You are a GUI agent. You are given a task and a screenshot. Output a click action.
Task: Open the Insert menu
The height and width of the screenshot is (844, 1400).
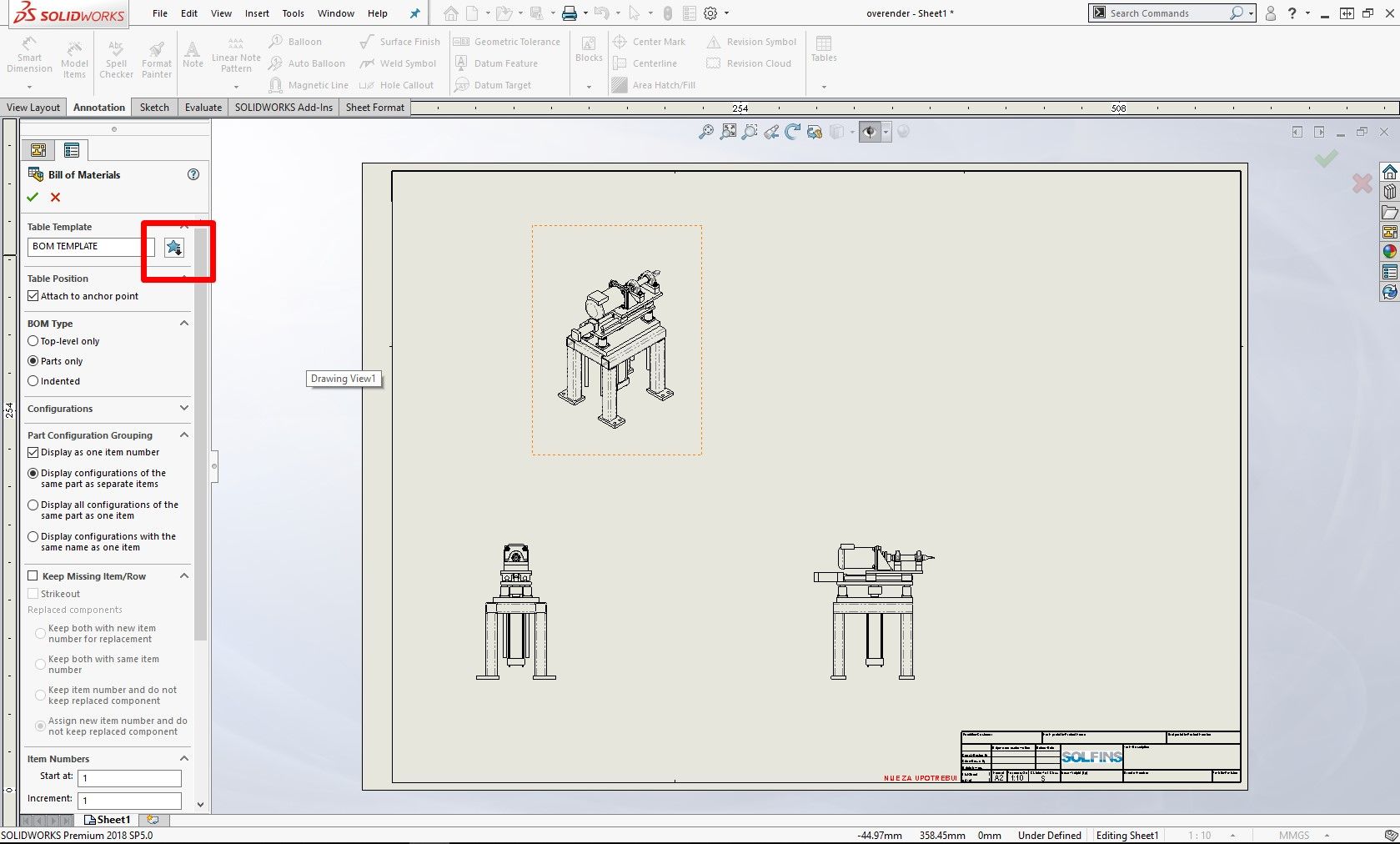pyautogui.click(x=257, y=13)
